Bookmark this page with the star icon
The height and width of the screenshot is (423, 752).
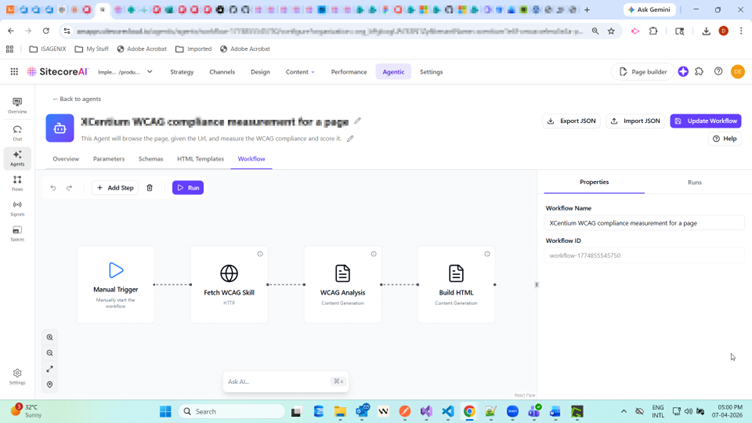[611, 31]
